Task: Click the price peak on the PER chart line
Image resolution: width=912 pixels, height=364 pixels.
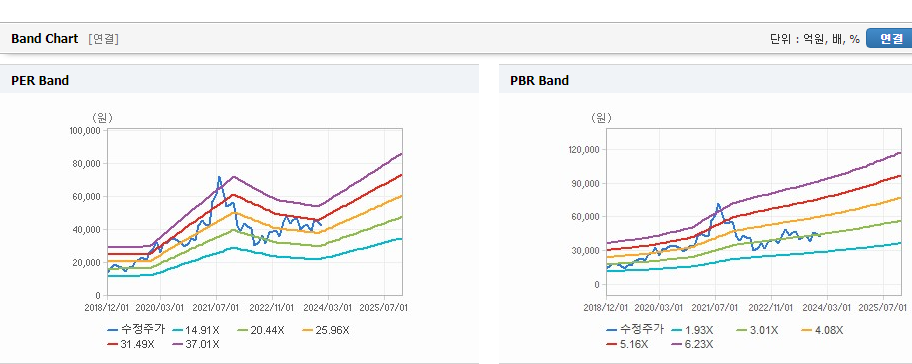Action: point(219,177)
